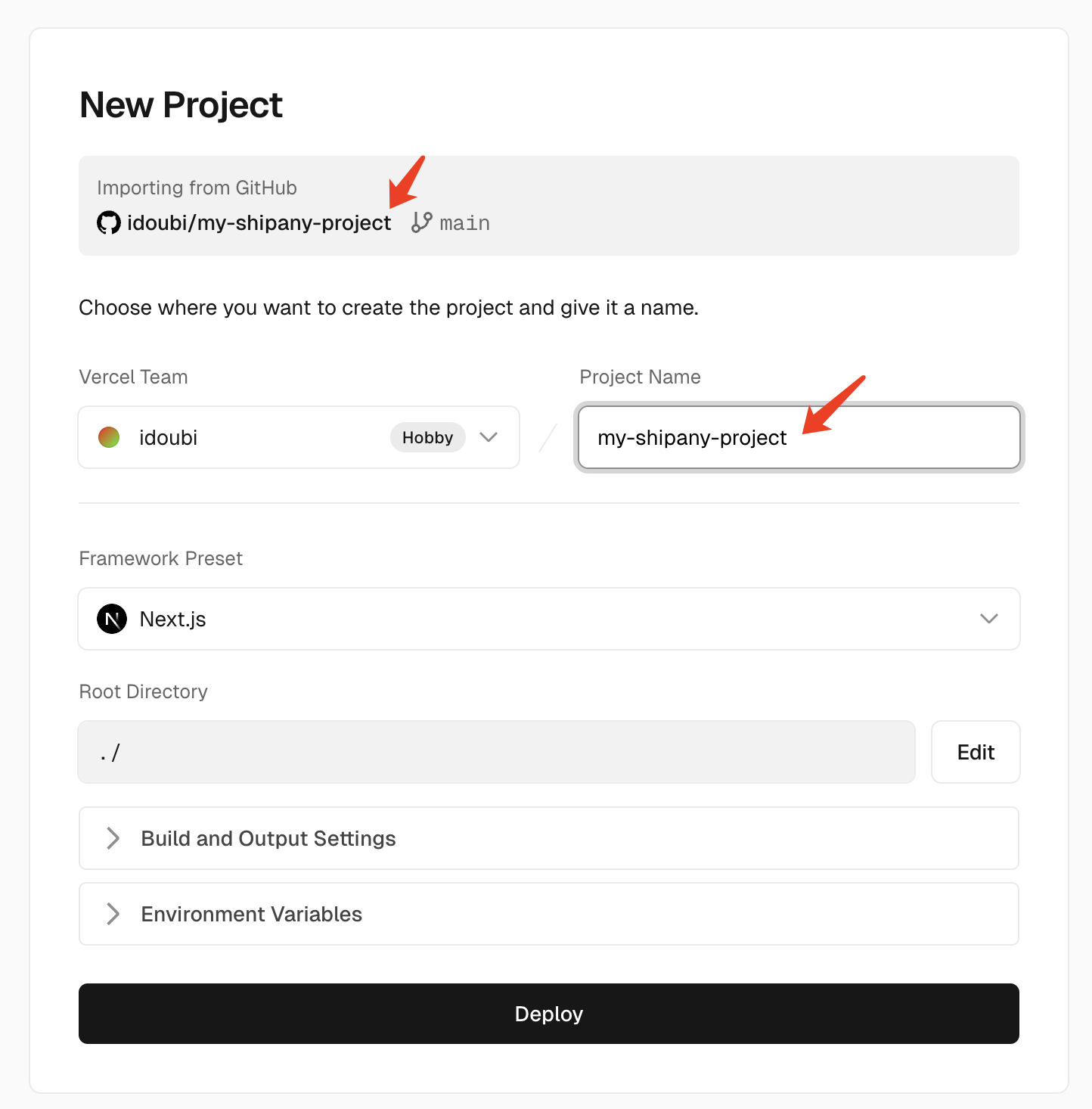Viewport: 1092px width, 1109px height.
Task: Open the Framework Preset dropdown
Action: point(549,619)
